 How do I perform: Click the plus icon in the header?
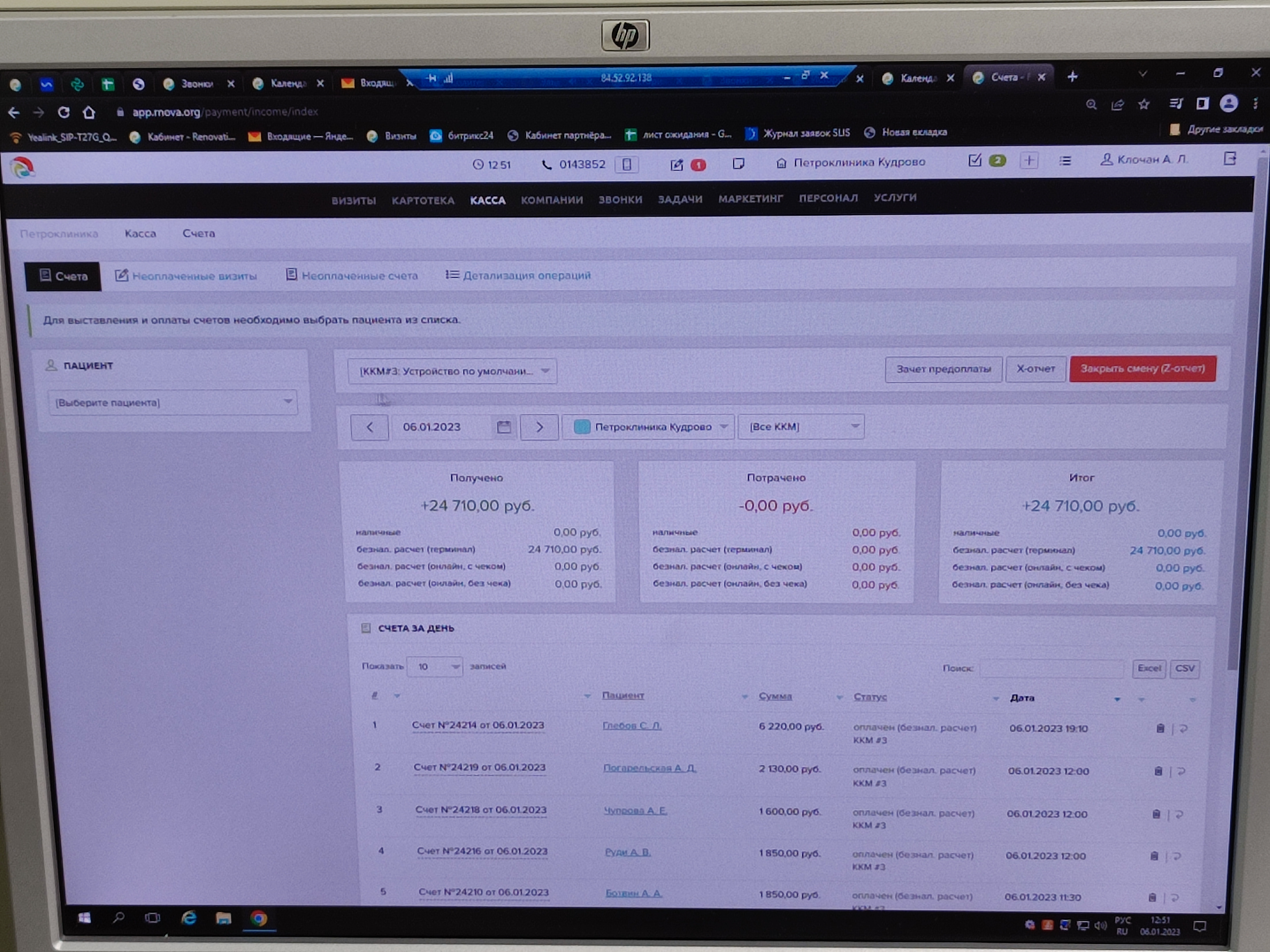[x=1029, y=161]
